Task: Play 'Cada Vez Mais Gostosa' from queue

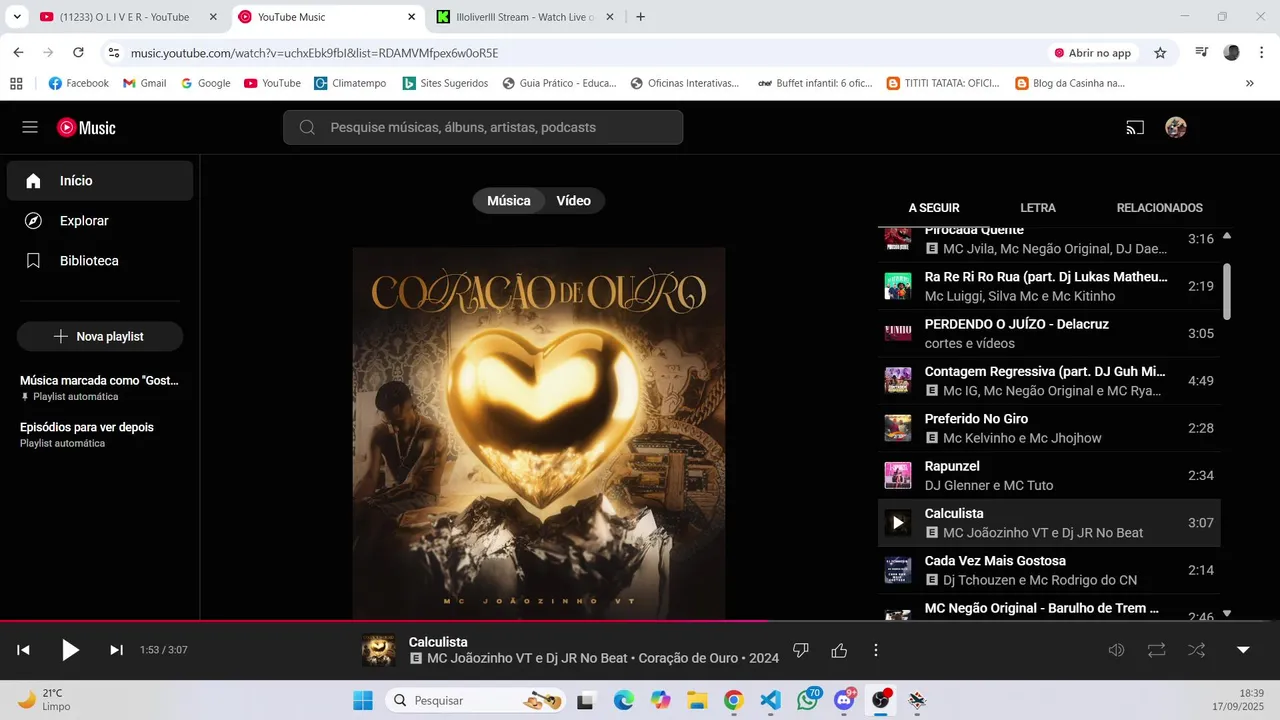Action: click(1049, 570)
